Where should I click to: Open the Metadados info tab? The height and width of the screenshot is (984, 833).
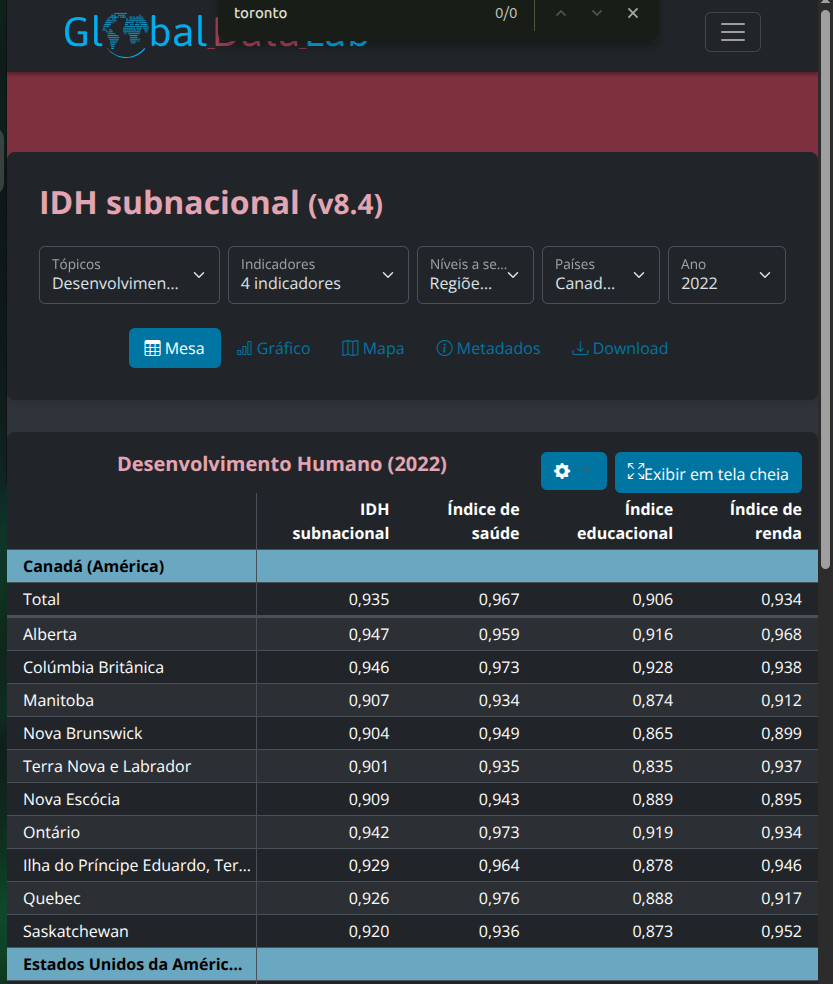click(x=488, y=348)
